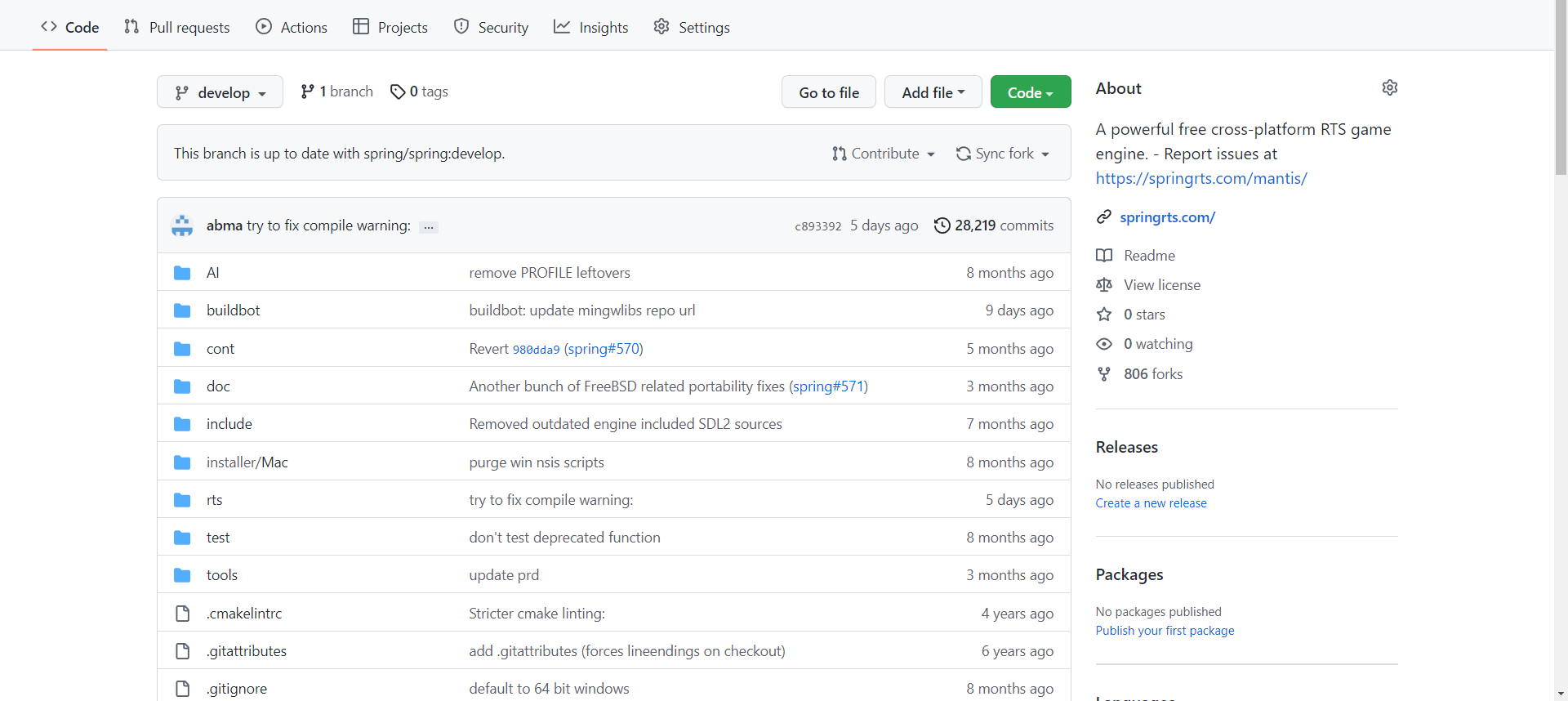The width and height of the screenshot is (1568, 701).
Task: Open the installer/Mac folder name
Action: (x=247, y=462)
